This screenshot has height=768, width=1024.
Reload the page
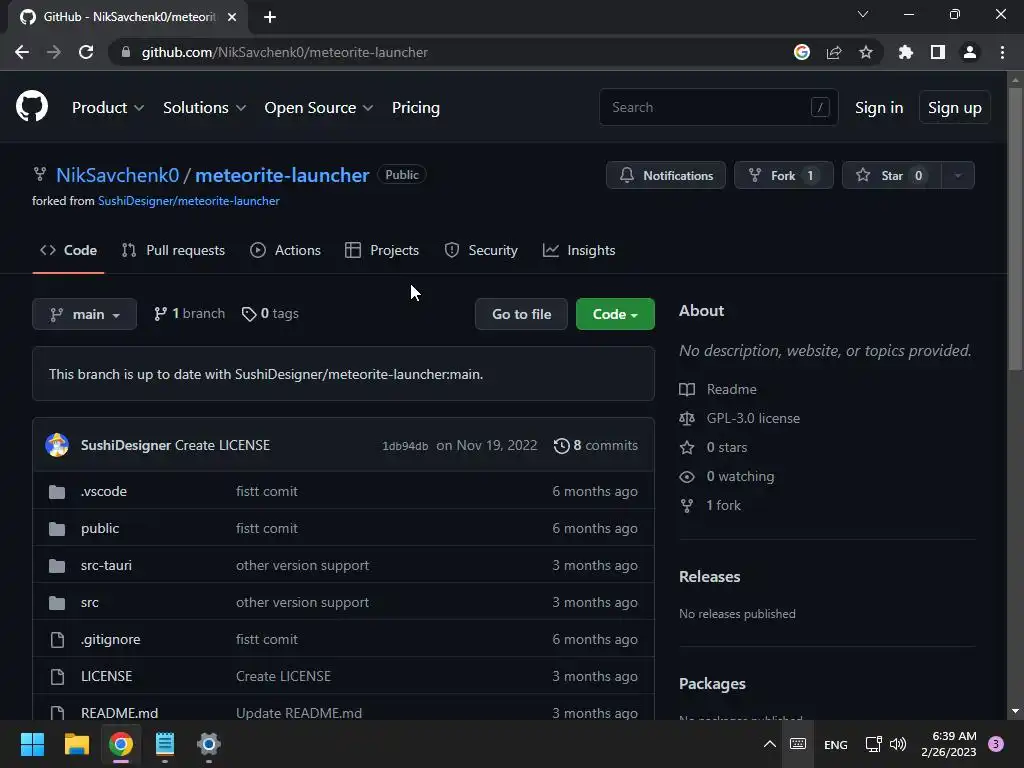[86, 52]
